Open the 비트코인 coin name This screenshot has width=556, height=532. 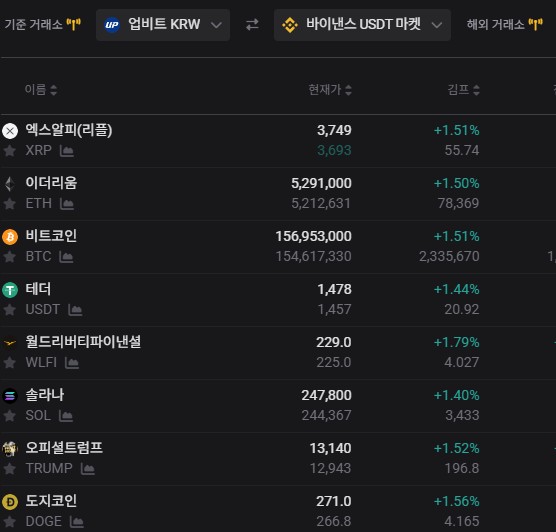[x=51, y=236]
